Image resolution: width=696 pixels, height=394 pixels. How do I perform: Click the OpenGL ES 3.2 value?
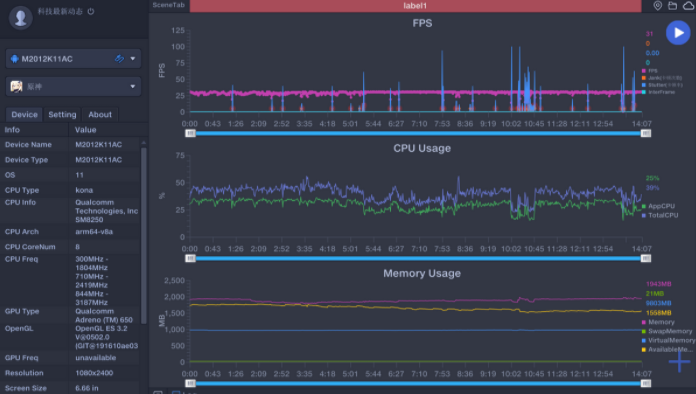point(107,337)
